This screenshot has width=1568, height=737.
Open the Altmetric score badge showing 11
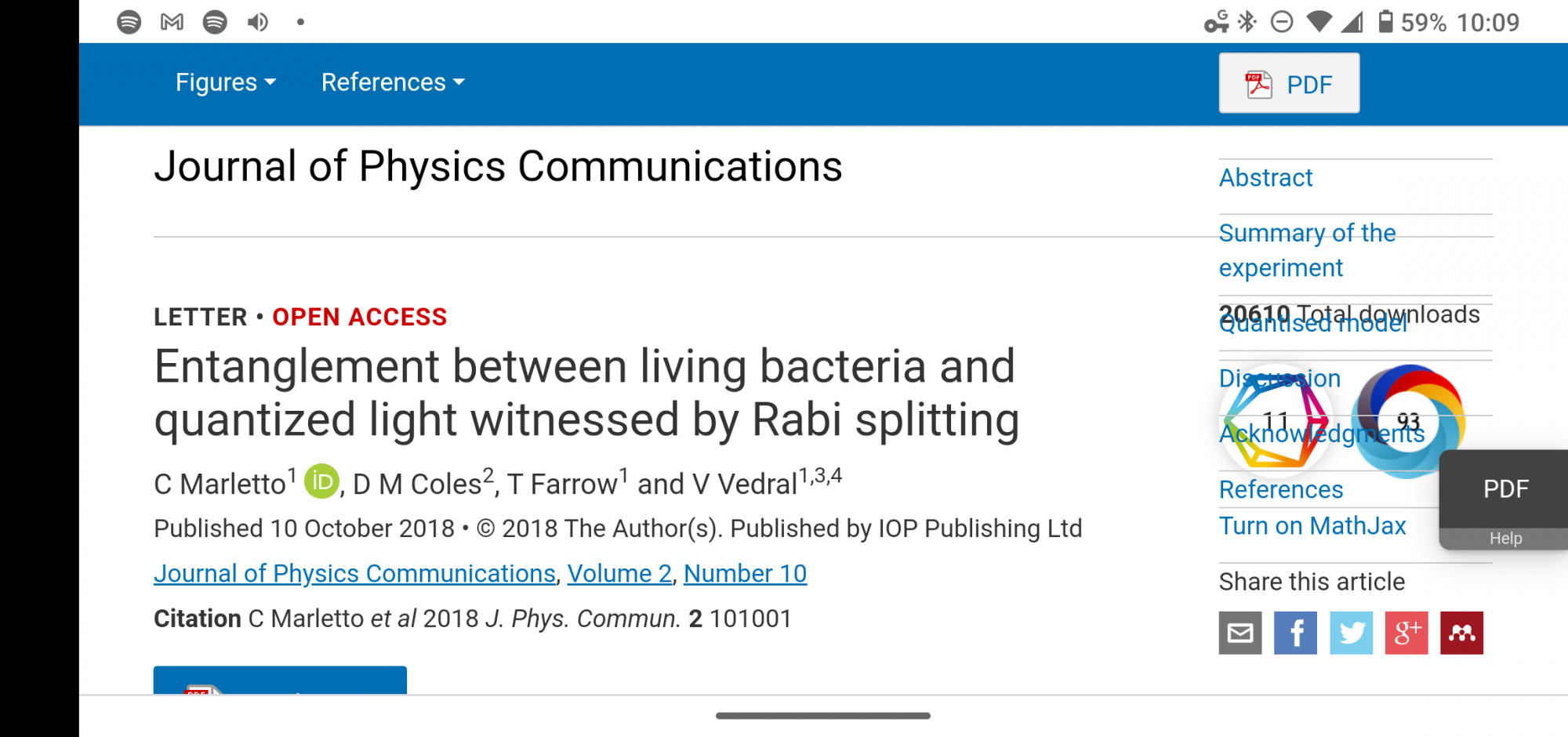point(1276,421)
